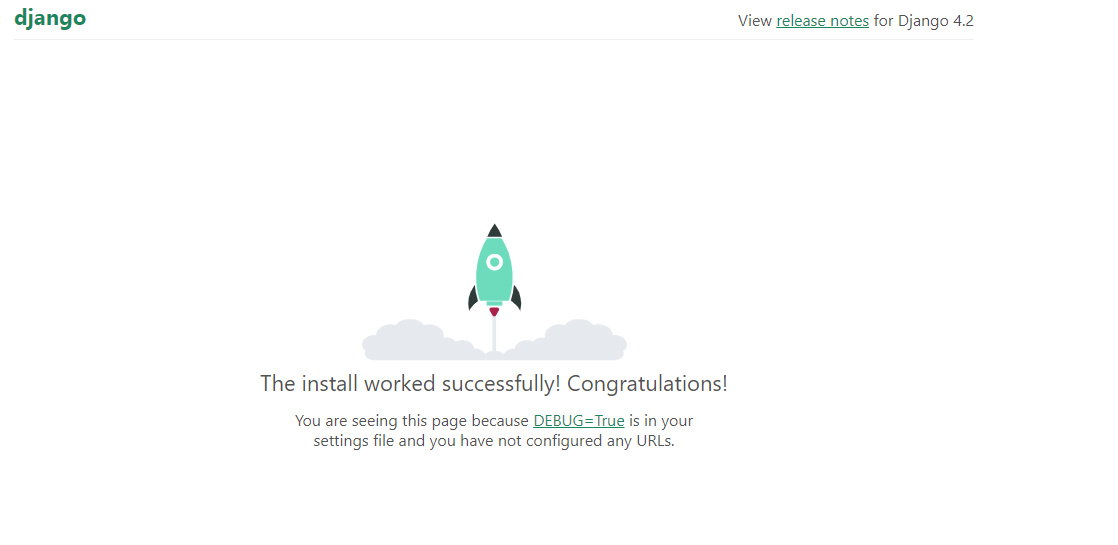Select the 'The install worked successfully! Congratulations!' heading
The height and width of the screenshot is (545, 1118).
click(494, 384)
